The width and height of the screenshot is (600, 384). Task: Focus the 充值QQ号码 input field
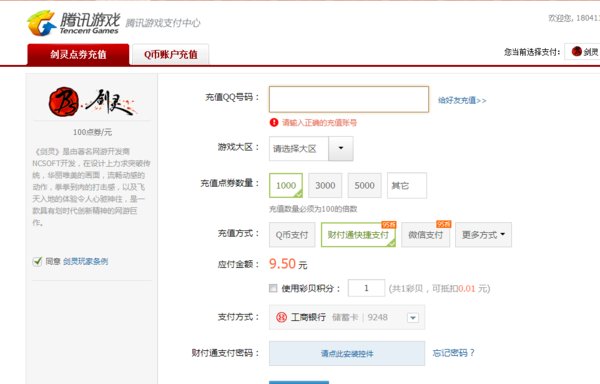pyautogui.click(x=349, y=99)
